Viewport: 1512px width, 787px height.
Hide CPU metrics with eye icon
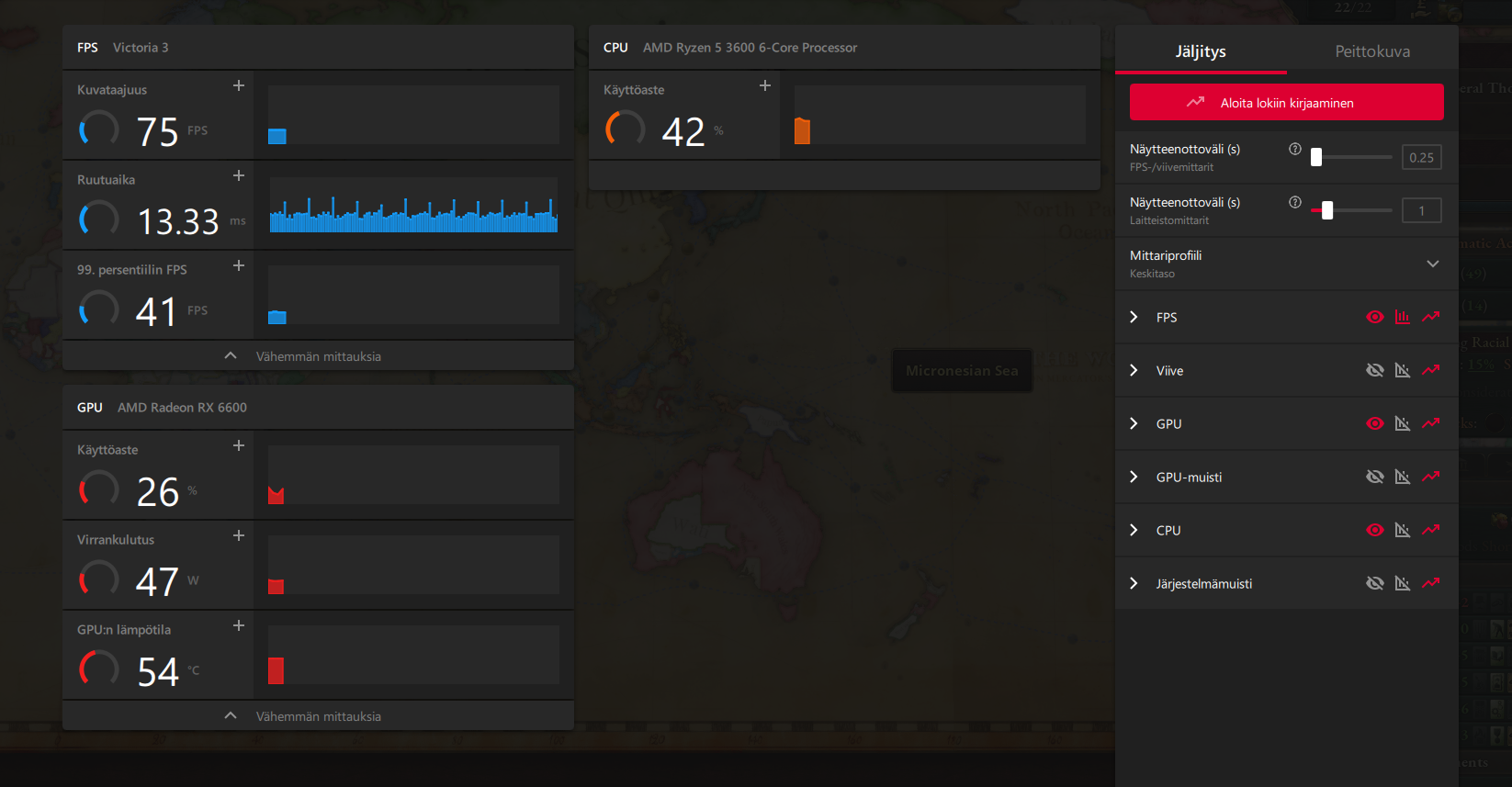tap(1375, 530)
